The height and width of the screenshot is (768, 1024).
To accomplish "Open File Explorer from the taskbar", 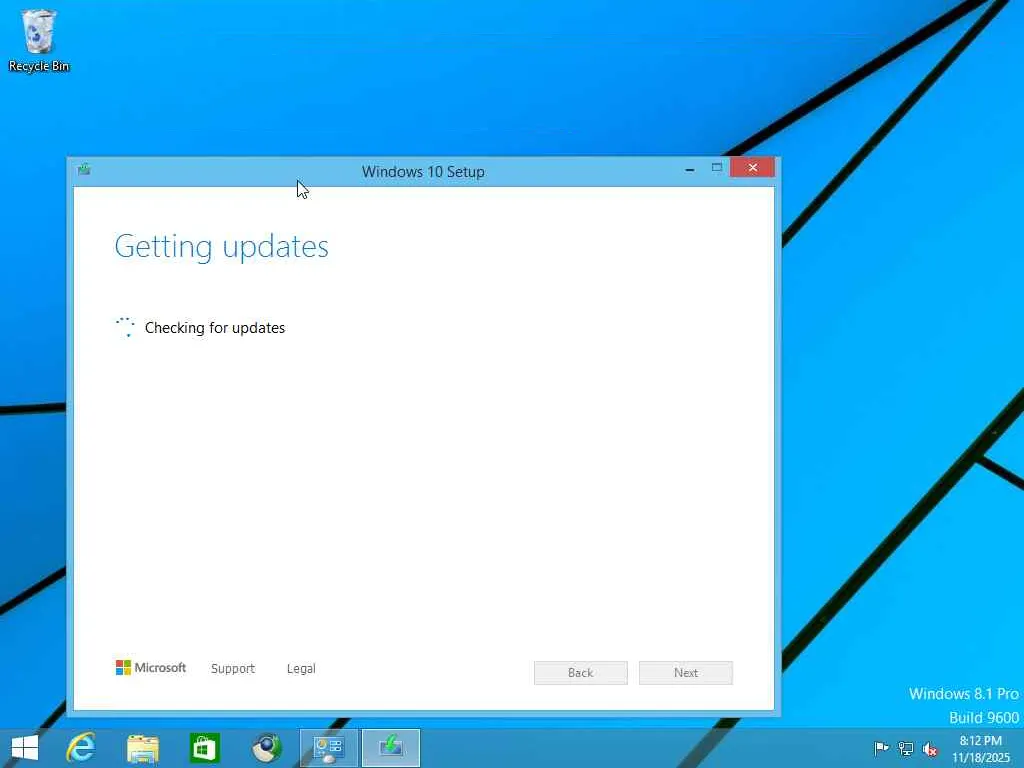I will tap(143, 748).
